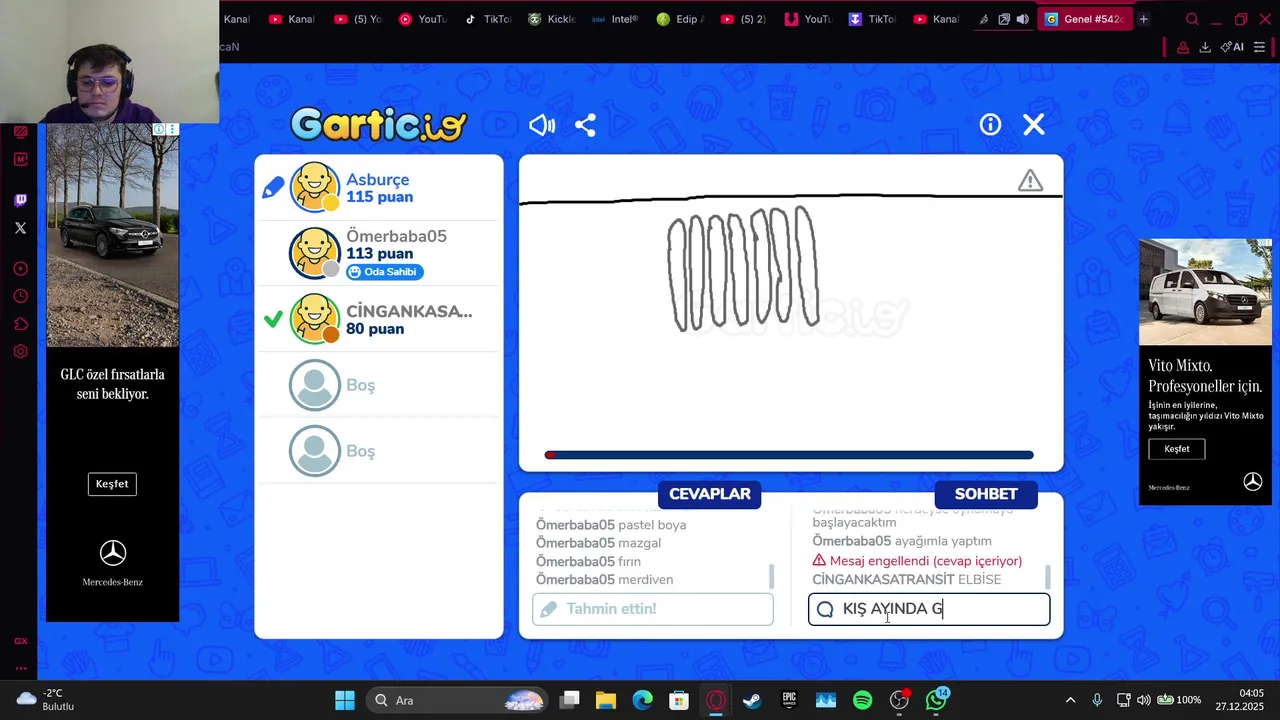Image resolution: width=1280 pixels, height=720 pixels.
Task: Open Twitch in the Opera sidebar
Action: point(20,200)
